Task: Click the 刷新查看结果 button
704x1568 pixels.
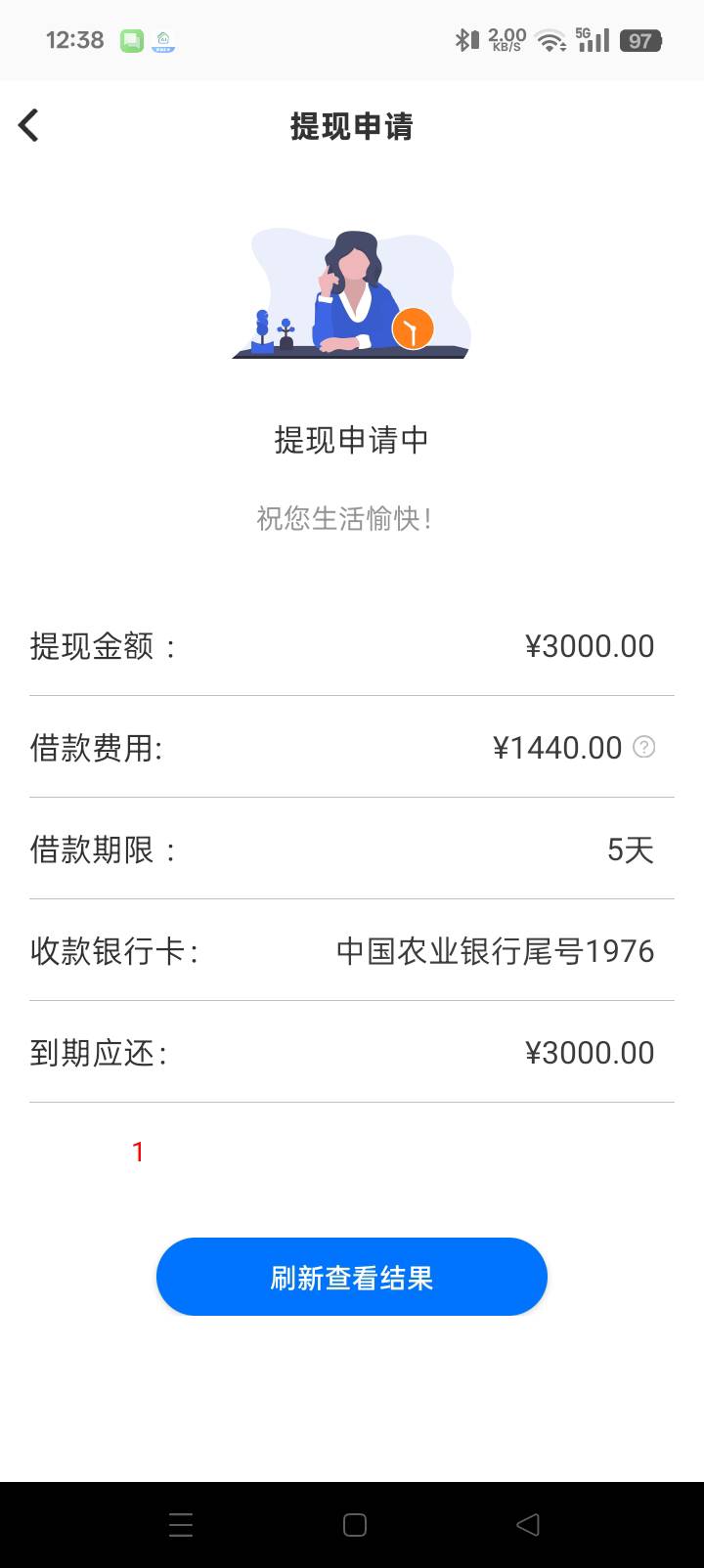Action: [x=352, y=1277]
